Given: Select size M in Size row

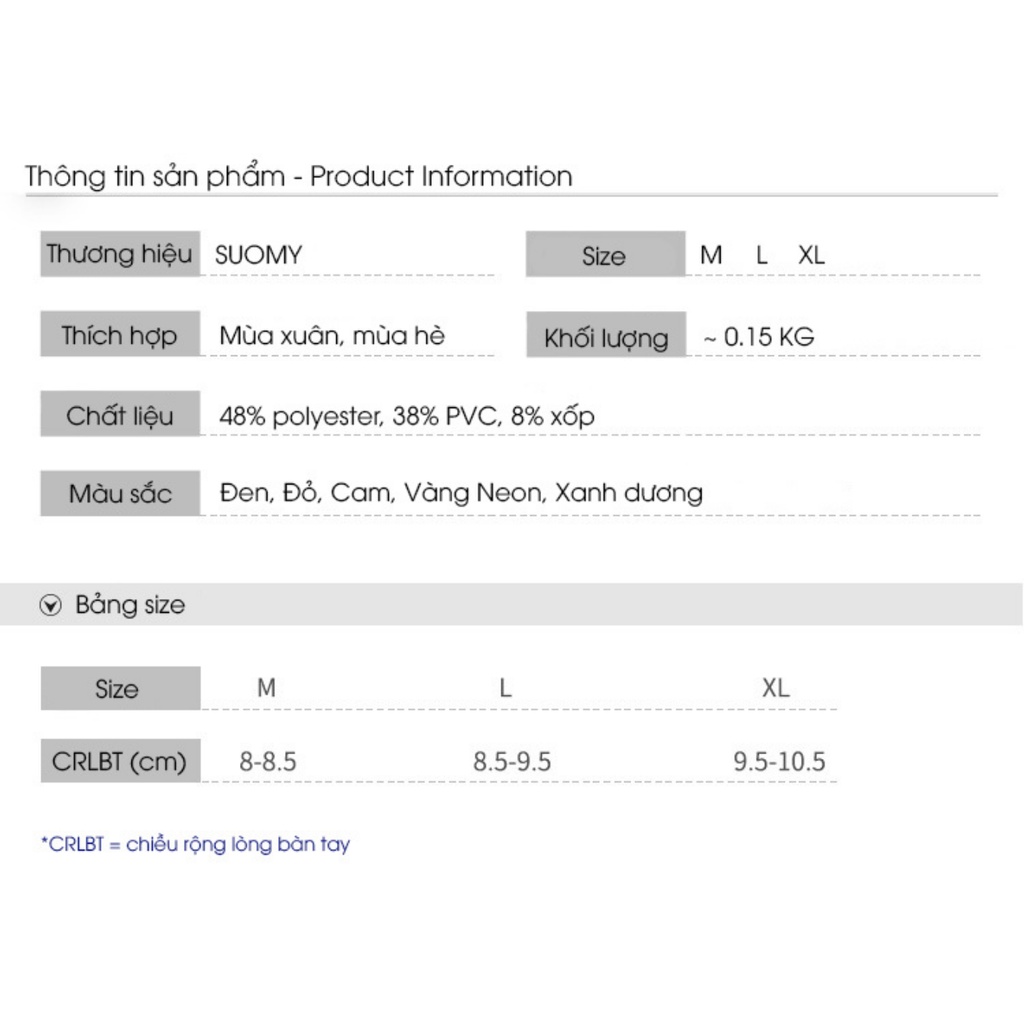Looking at the screenshot, I should tap(711, 255).
